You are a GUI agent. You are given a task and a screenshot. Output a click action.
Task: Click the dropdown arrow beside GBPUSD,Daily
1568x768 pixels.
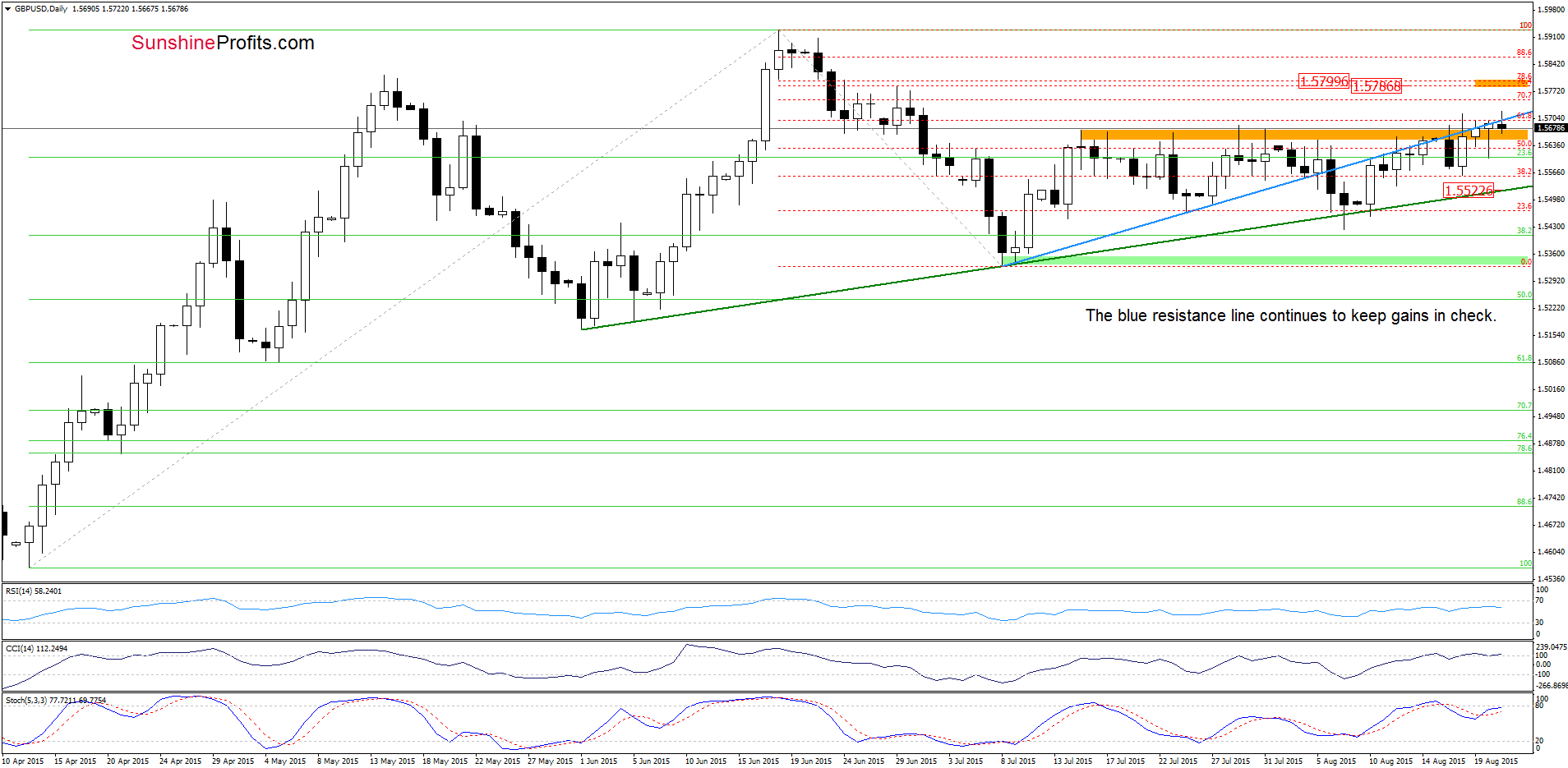(8, 9)
